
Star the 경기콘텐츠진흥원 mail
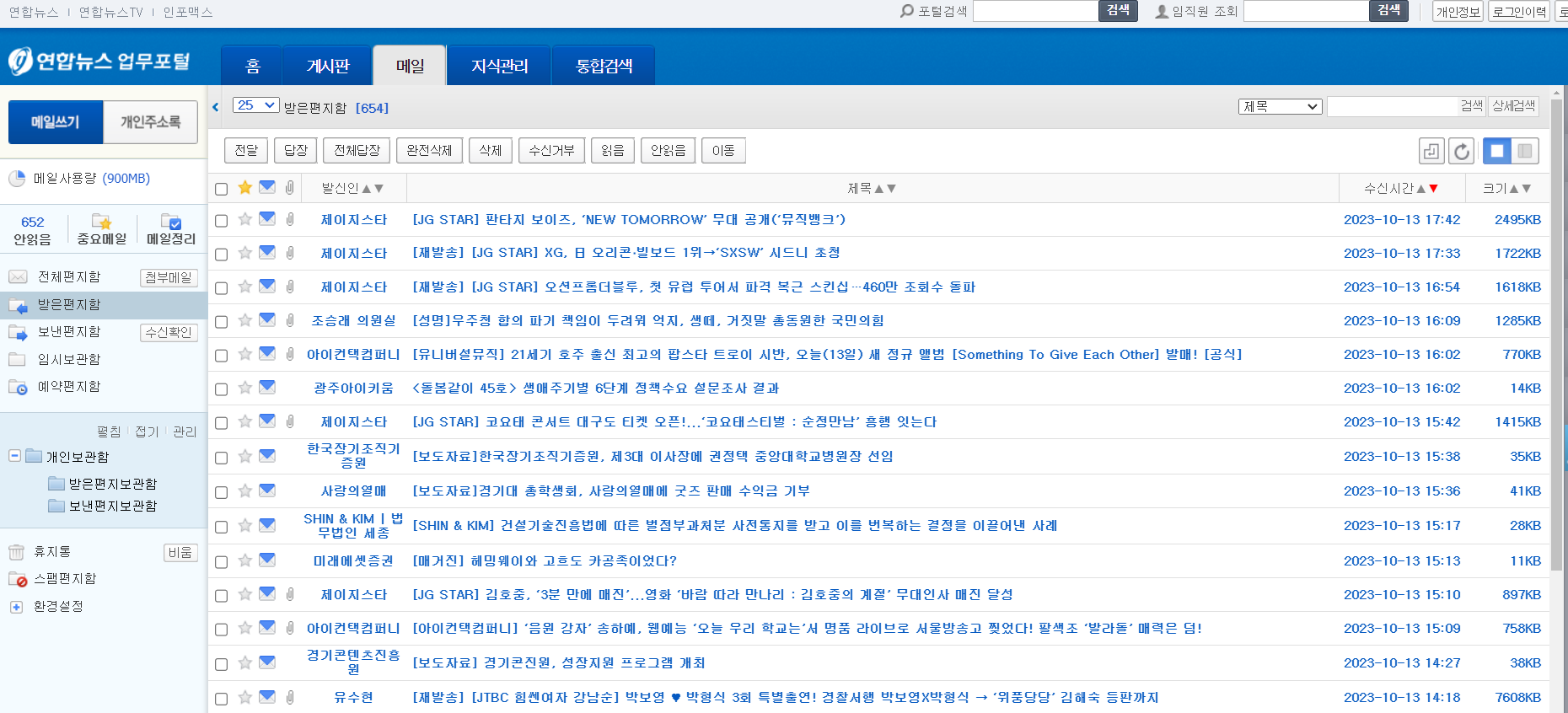244,662
